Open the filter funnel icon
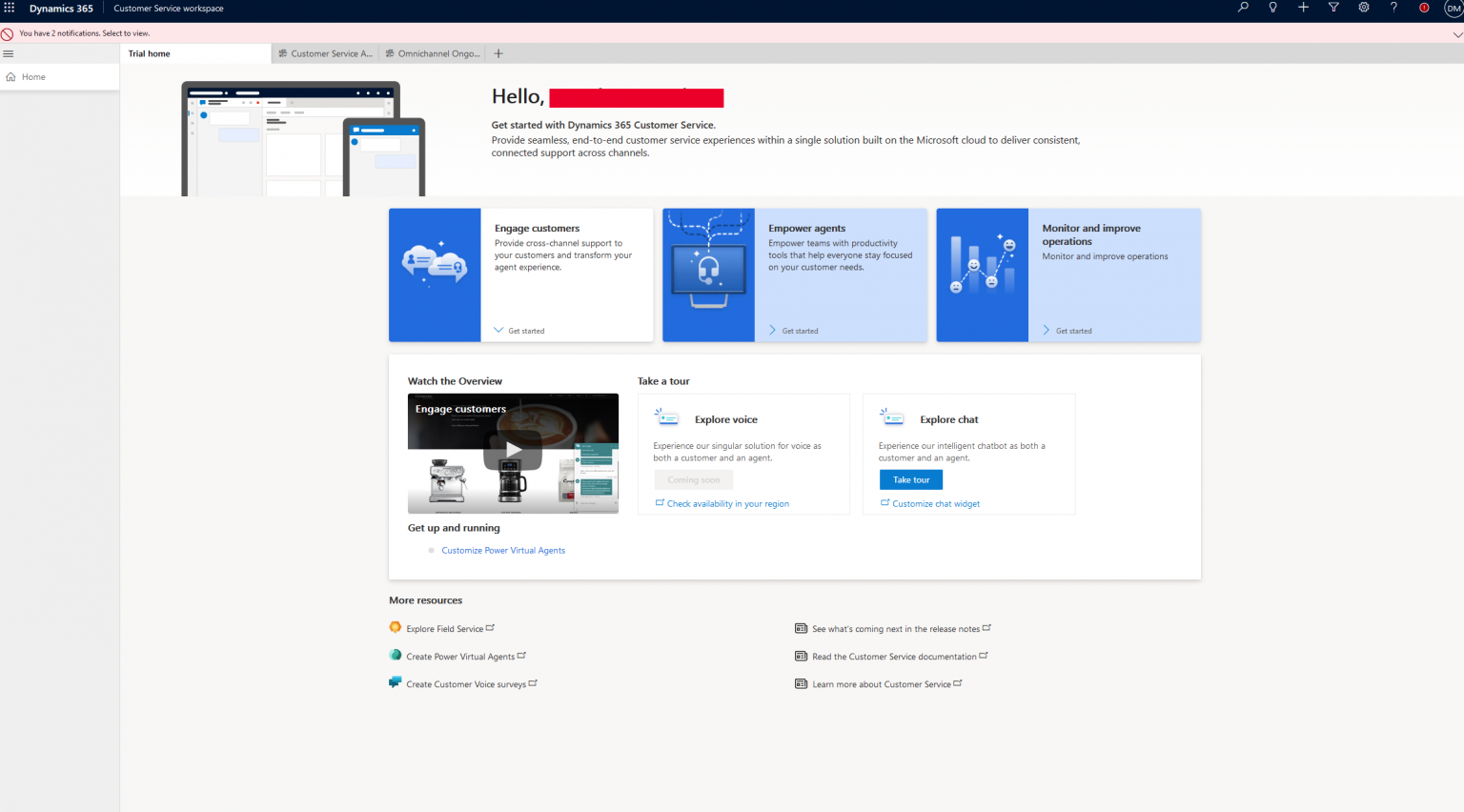The height and width of the screenshot is (812, 1464). [1333, 8]
